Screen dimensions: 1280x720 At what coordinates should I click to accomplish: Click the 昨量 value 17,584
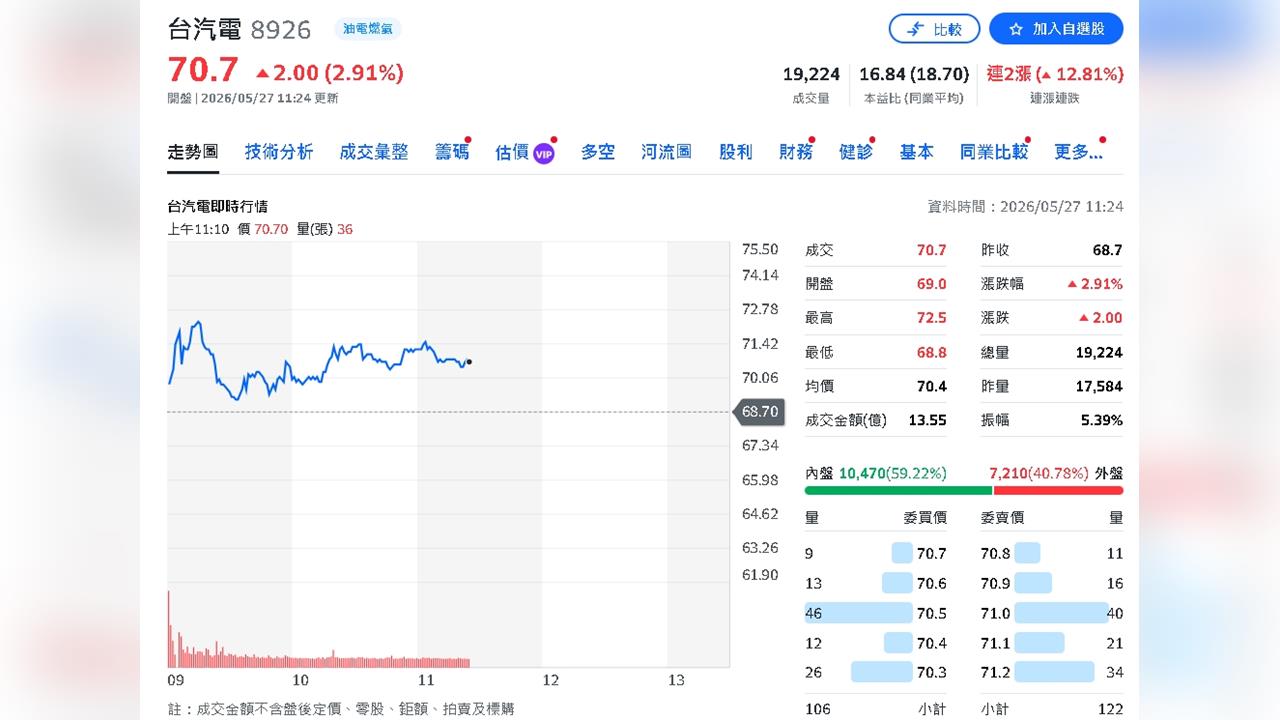(1099, 386)
